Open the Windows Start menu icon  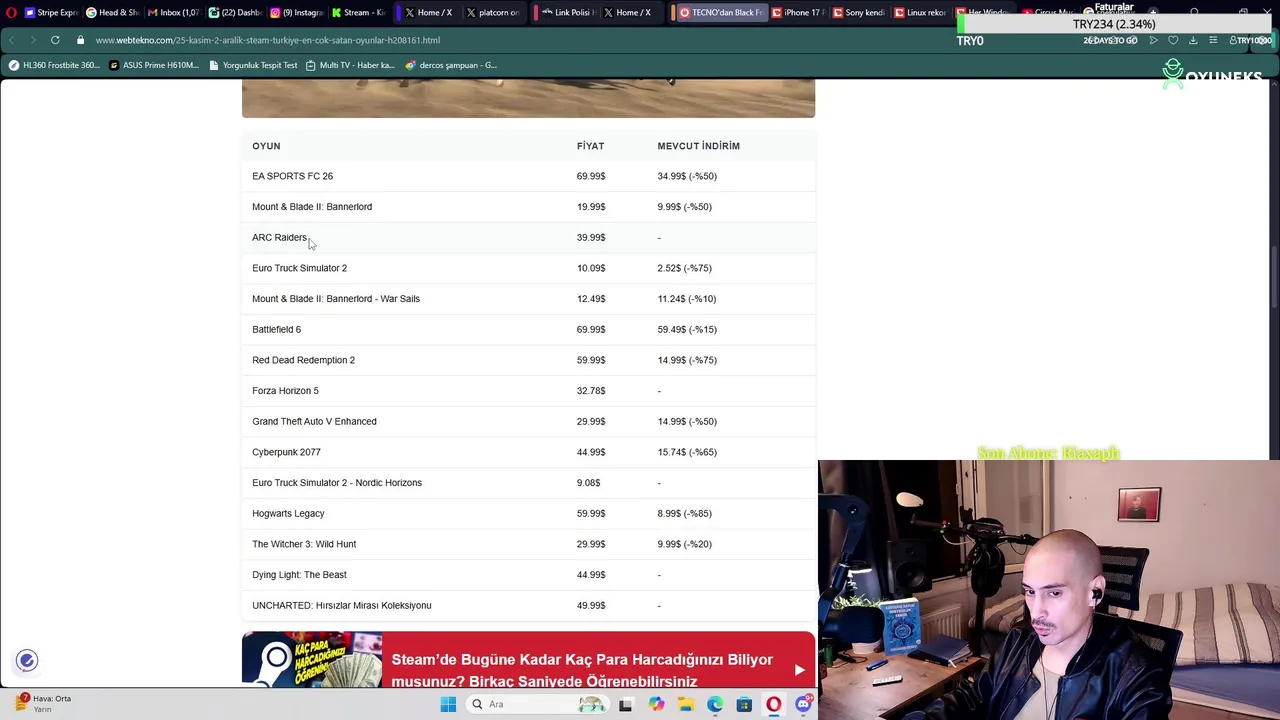(x=448, y=704)
